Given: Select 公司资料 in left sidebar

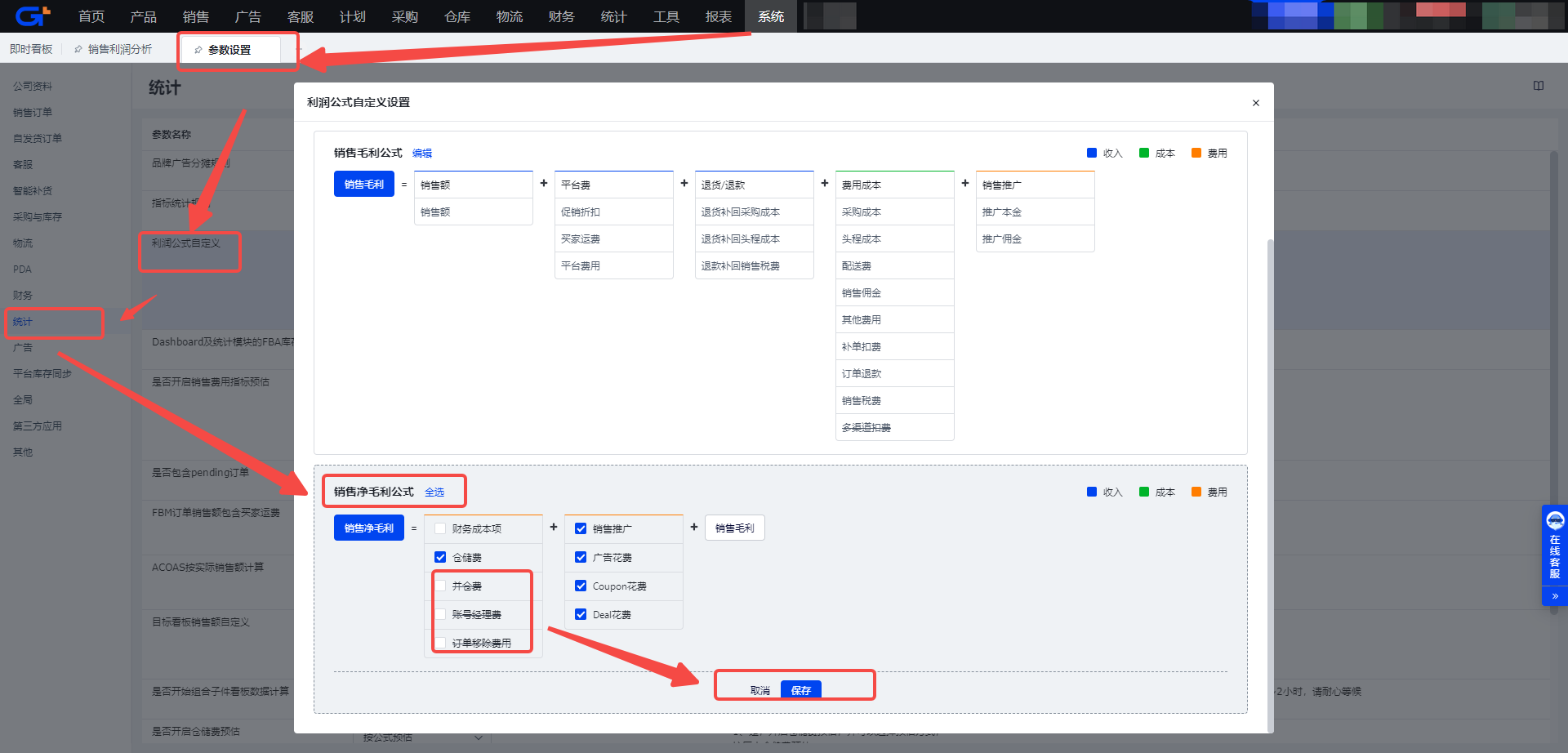Looking at the screenshot, I should 33,86.
